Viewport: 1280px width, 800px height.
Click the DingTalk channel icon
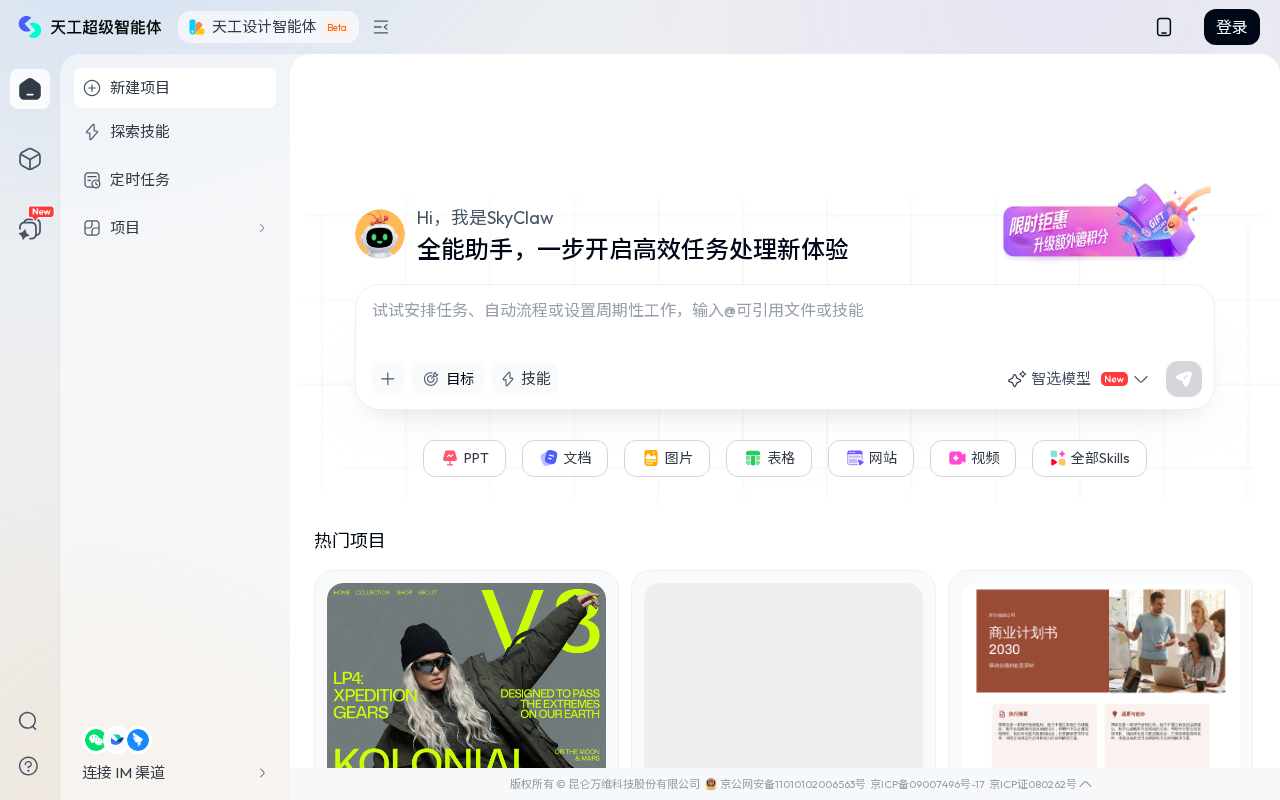click(x=138, y=740)
